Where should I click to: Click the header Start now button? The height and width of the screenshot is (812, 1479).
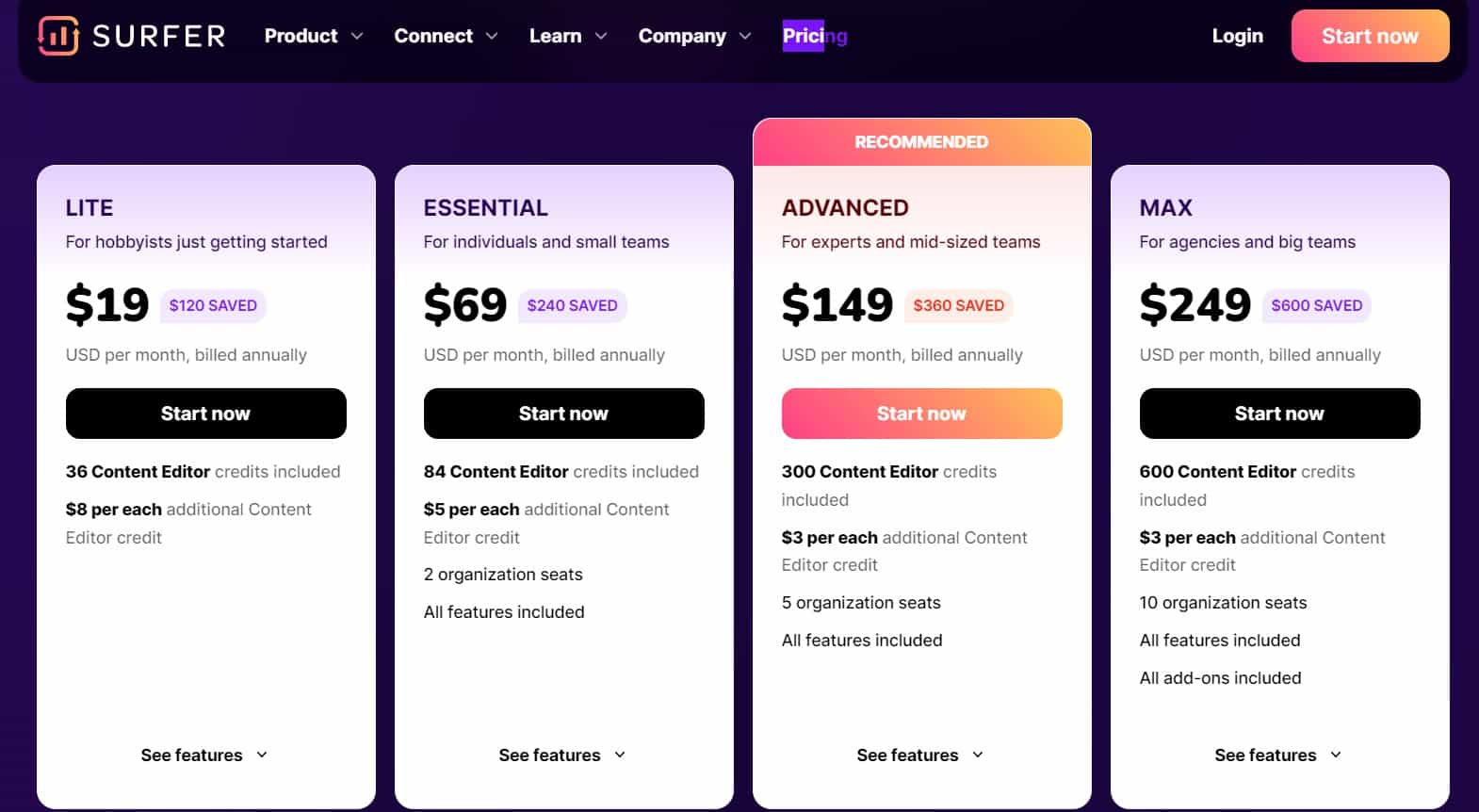pyautogui.click(x=1370, y=36)
